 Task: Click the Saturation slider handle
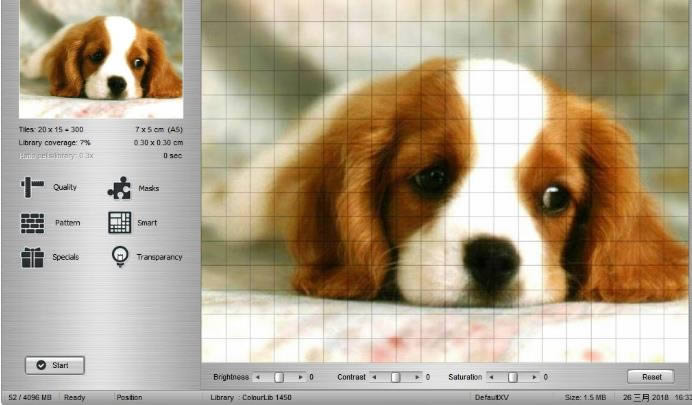click(x=513, y=377)
